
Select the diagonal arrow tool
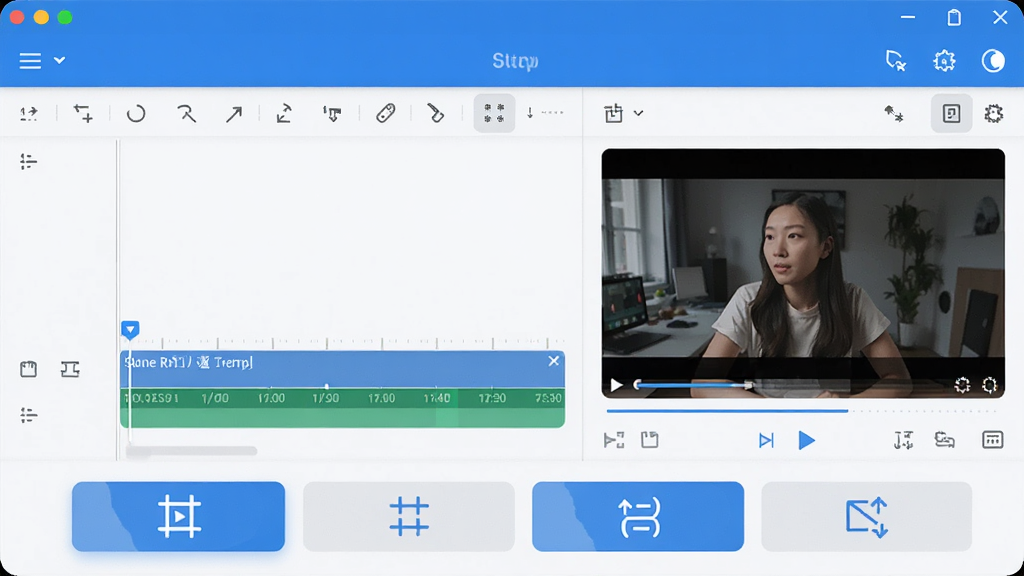[x=234, y=114]
